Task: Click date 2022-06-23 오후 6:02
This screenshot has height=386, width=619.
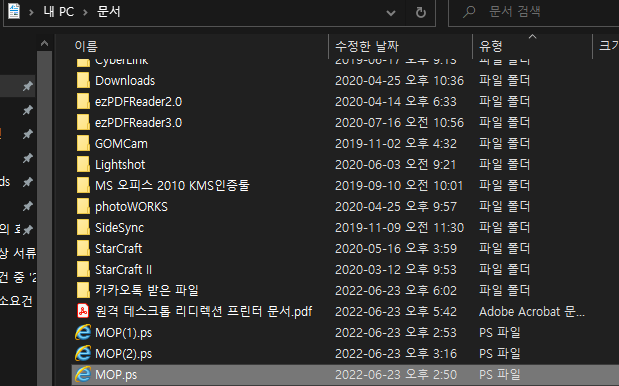Action: point(396,290)
